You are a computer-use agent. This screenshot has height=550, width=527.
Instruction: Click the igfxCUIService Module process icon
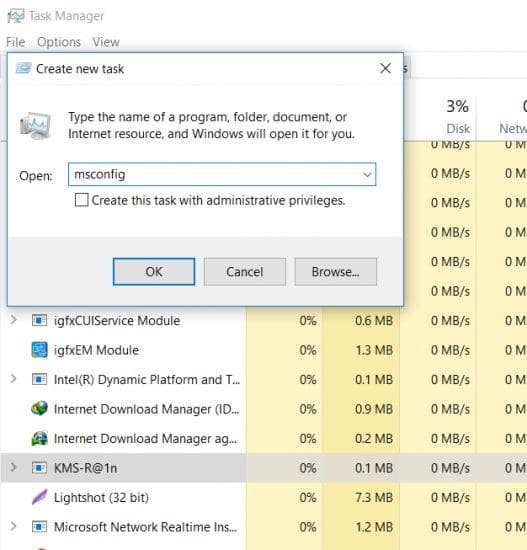(39, 320)
